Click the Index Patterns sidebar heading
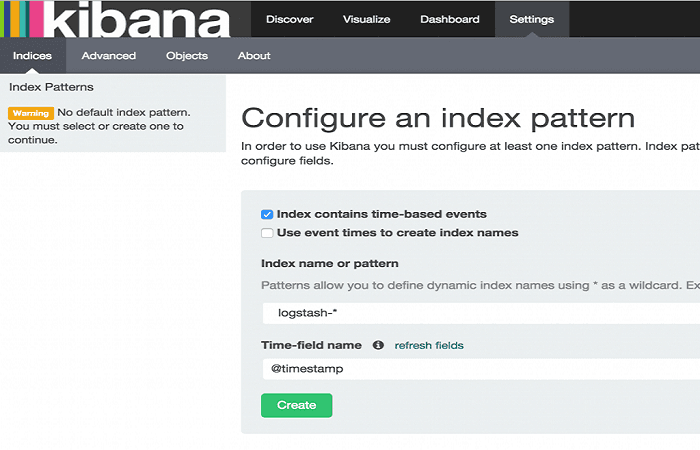Image resolution: width=700 pixels, height=450 pixels. 51,87
